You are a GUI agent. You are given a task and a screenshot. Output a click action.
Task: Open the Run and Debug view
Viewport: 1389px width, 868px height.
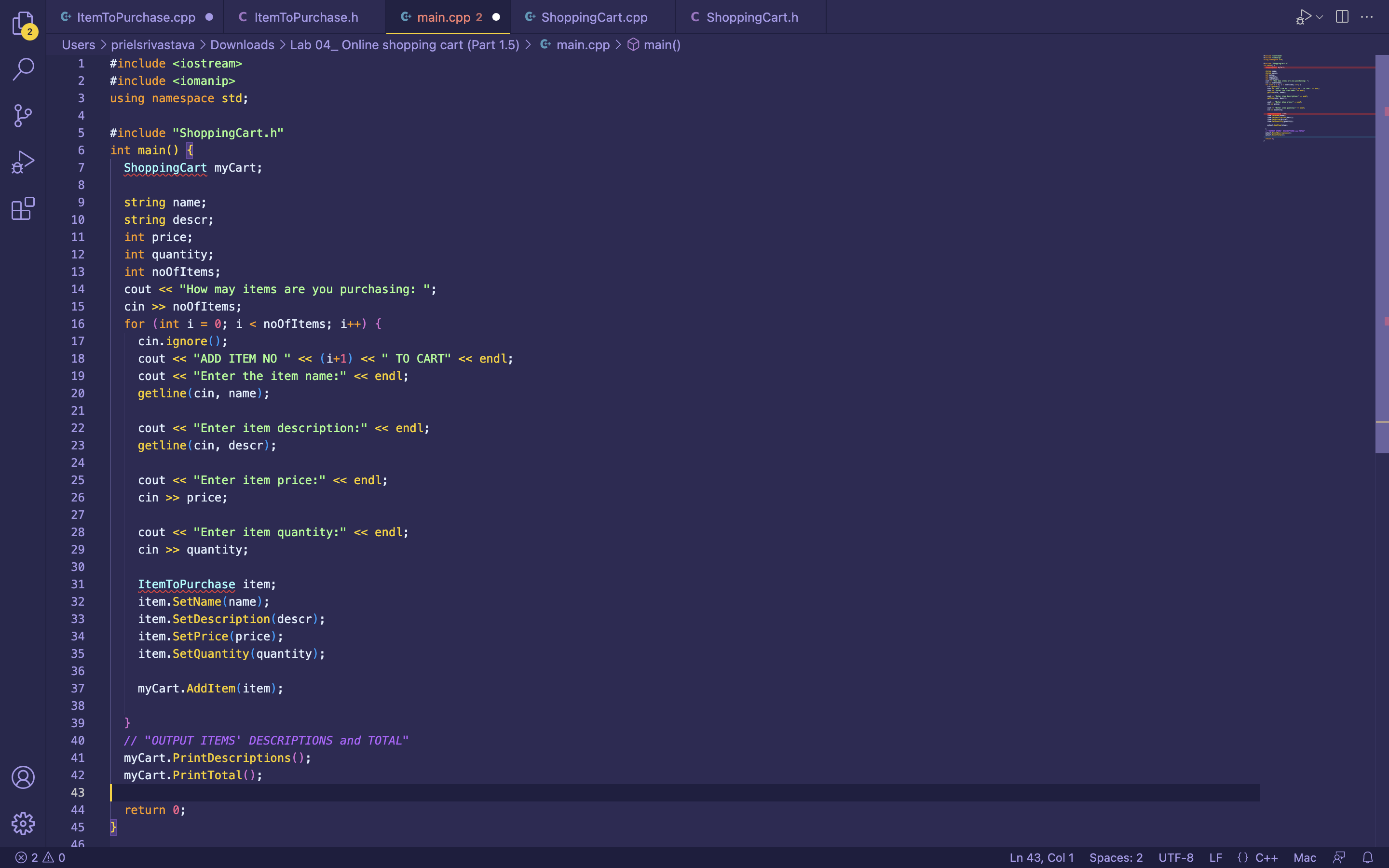point(23,162)
